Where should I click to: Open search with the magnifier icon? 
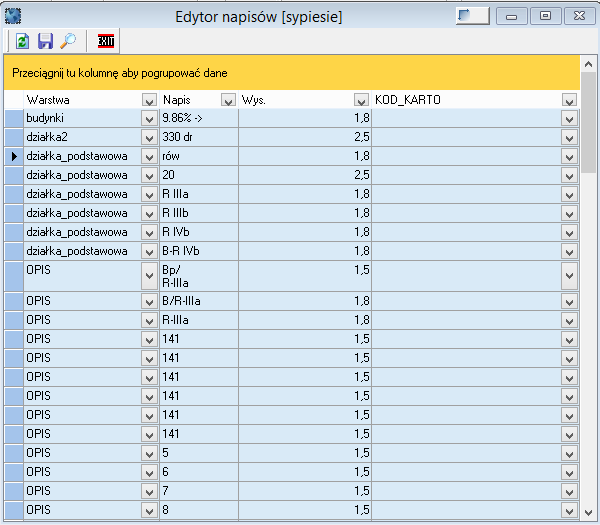click(x=68, y=41)
